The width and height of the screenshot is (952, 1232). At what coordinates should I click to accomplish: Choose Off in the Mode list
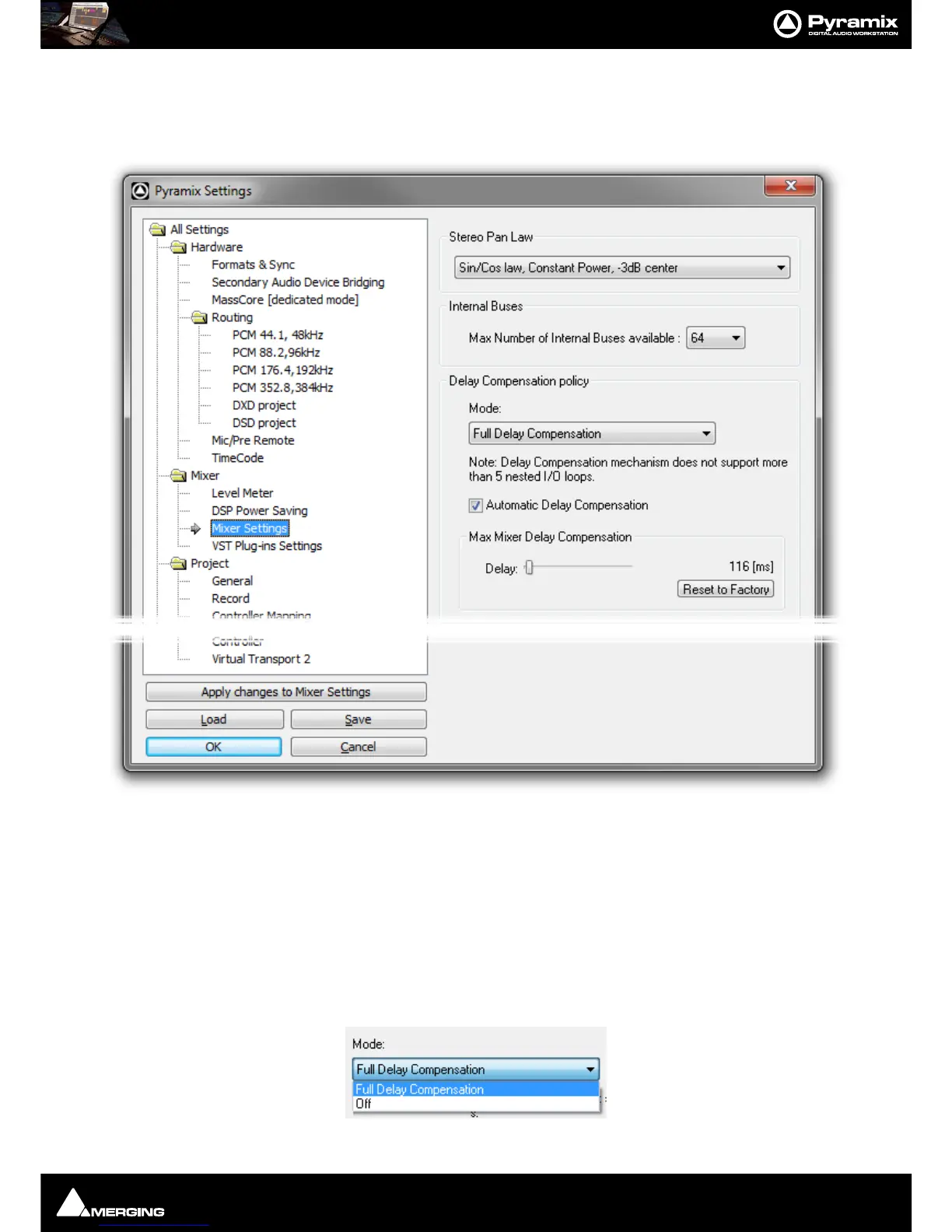click(x=476, y=1104)
